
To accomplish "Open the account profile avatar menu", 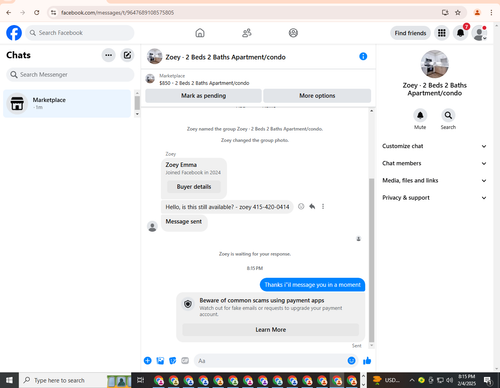I will click(479, 33).
